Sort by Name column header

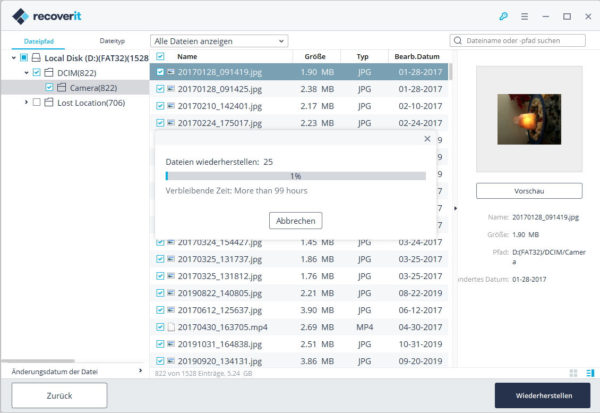(187, 56)
